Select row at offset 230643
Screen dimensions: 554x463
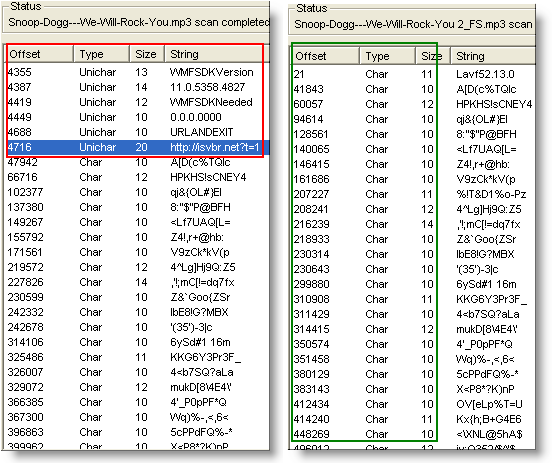(413, 269)
